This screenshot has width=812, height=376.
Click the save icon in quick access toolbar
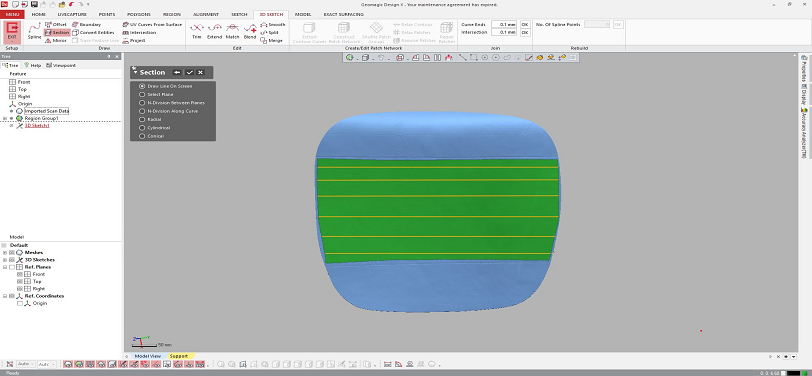34,4
